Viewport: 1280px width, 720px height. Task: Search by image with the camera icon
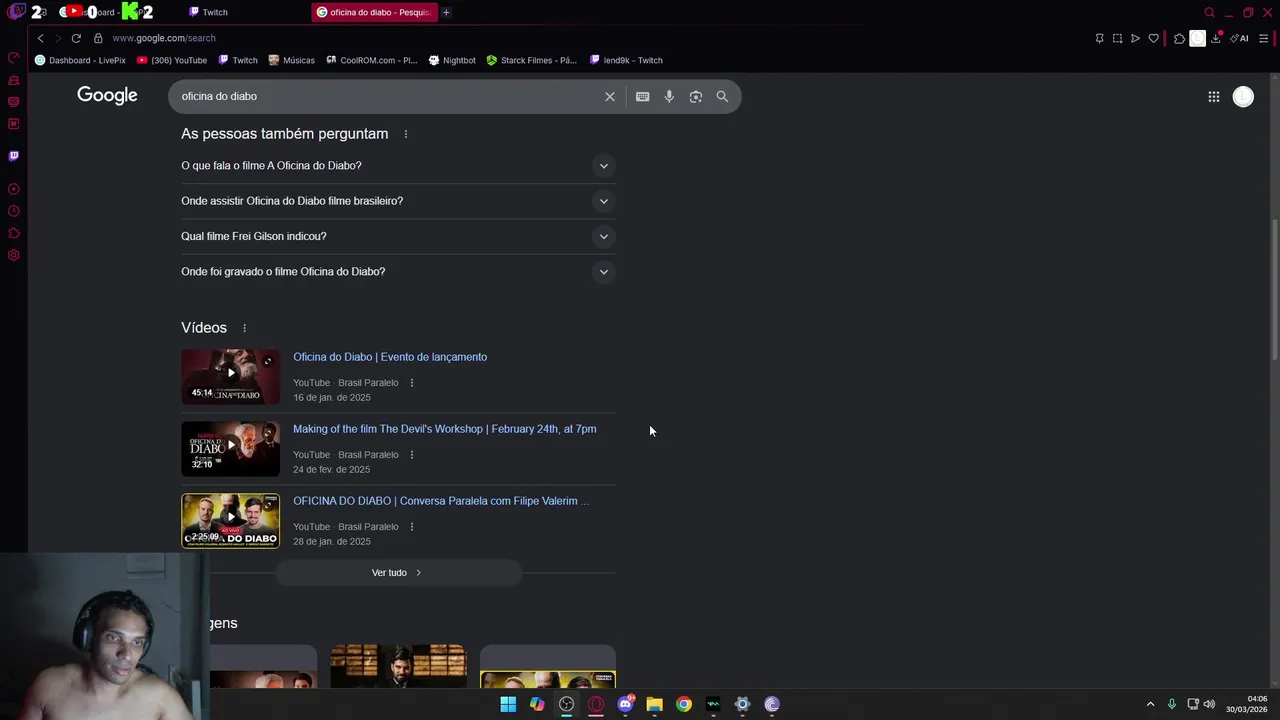tap(696, 96)
